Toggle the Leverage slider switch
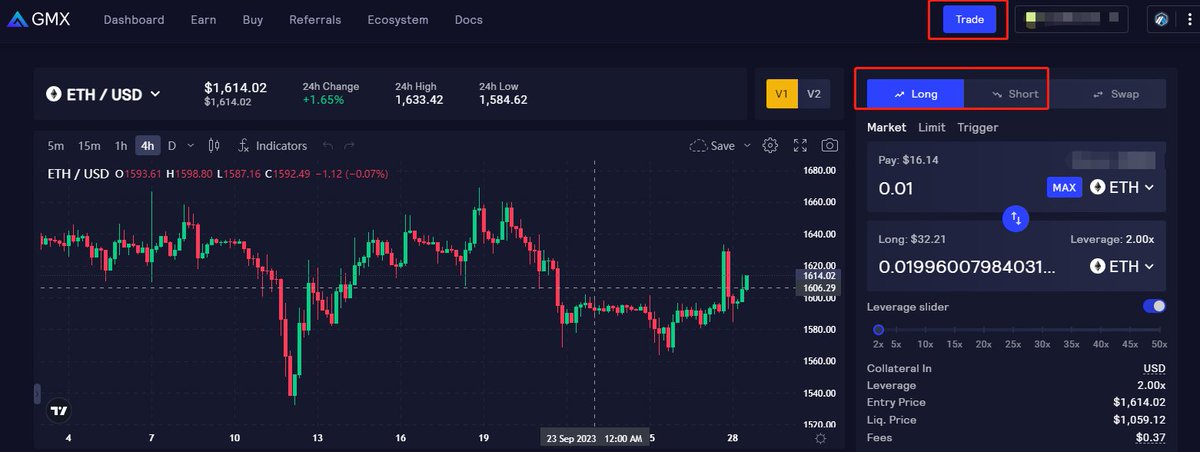The image size is (1200, 452). (1154, 307)
